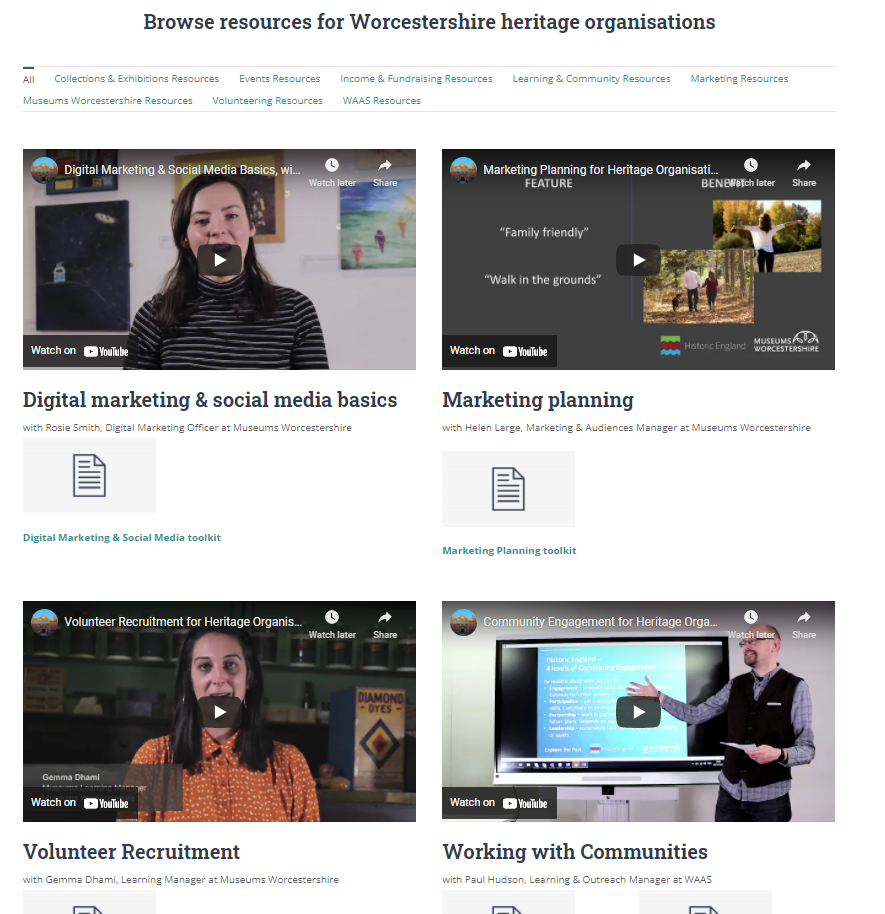The height and width of the screenshot is (914, 885).
Task: Open Marketing Planning toolkit link
Action: click(x=509, y=550)
